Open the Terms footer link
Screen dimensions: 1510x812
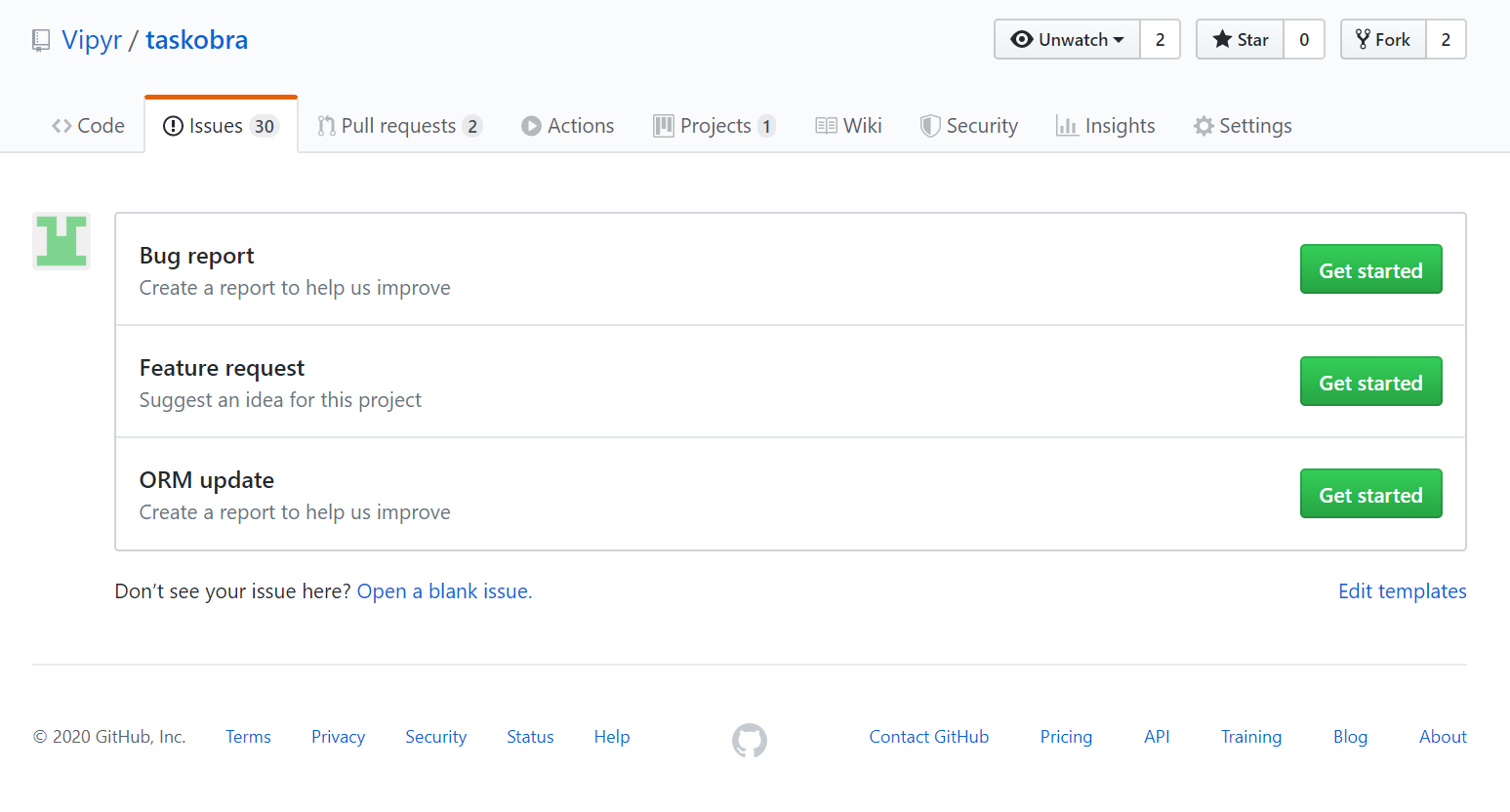click(248, 737)
